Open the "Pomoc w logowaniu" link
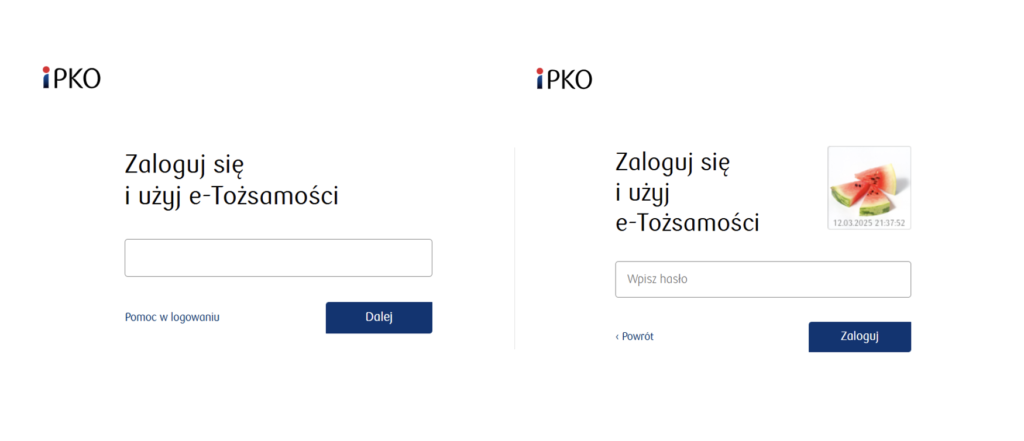The height and width of the screenshot is (441, 1024). pos(172,317)
